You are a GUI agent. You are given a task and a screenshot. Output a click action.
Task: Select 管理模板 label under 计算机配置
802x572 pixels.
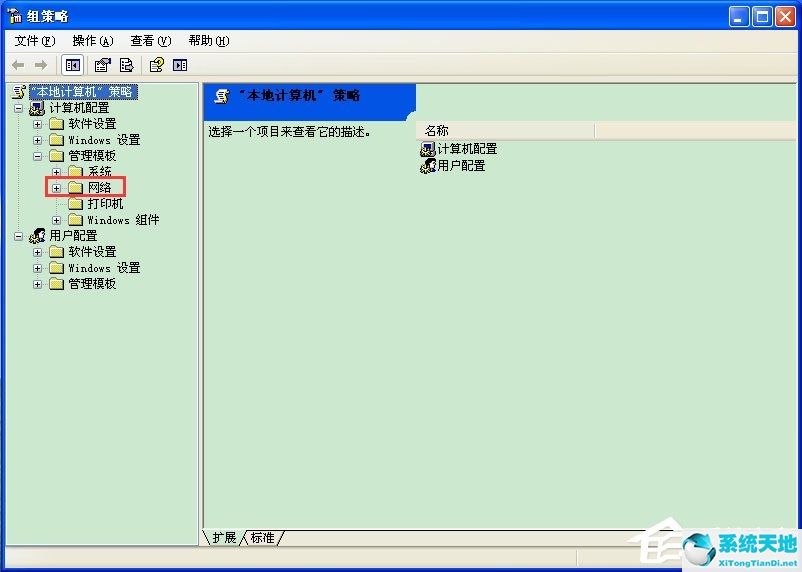click(x=92, y=156)
